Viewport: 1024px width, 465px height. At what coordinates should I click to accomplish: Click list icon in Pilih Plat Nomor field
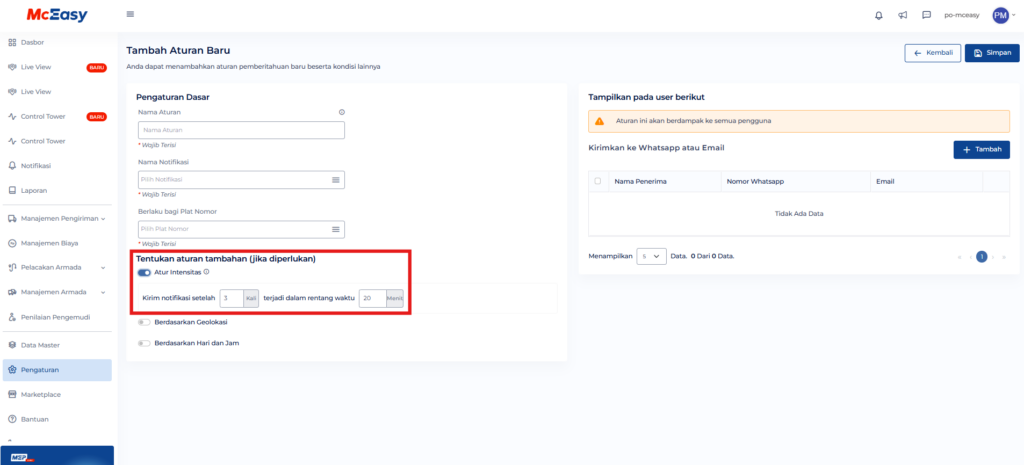336,229
